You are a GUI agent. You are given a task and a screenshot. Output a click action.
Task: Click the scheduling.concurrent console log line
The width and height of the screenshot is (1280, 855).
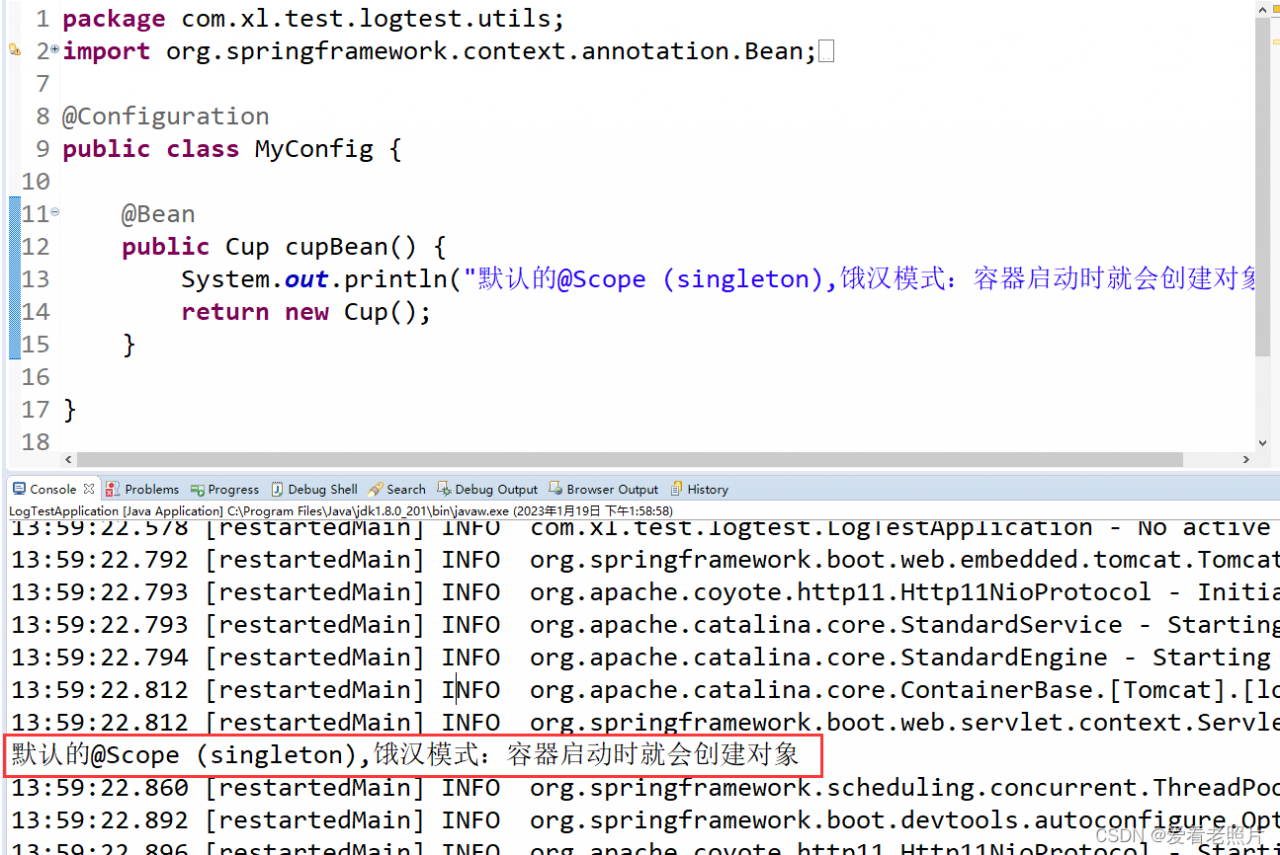coord(645,788)
